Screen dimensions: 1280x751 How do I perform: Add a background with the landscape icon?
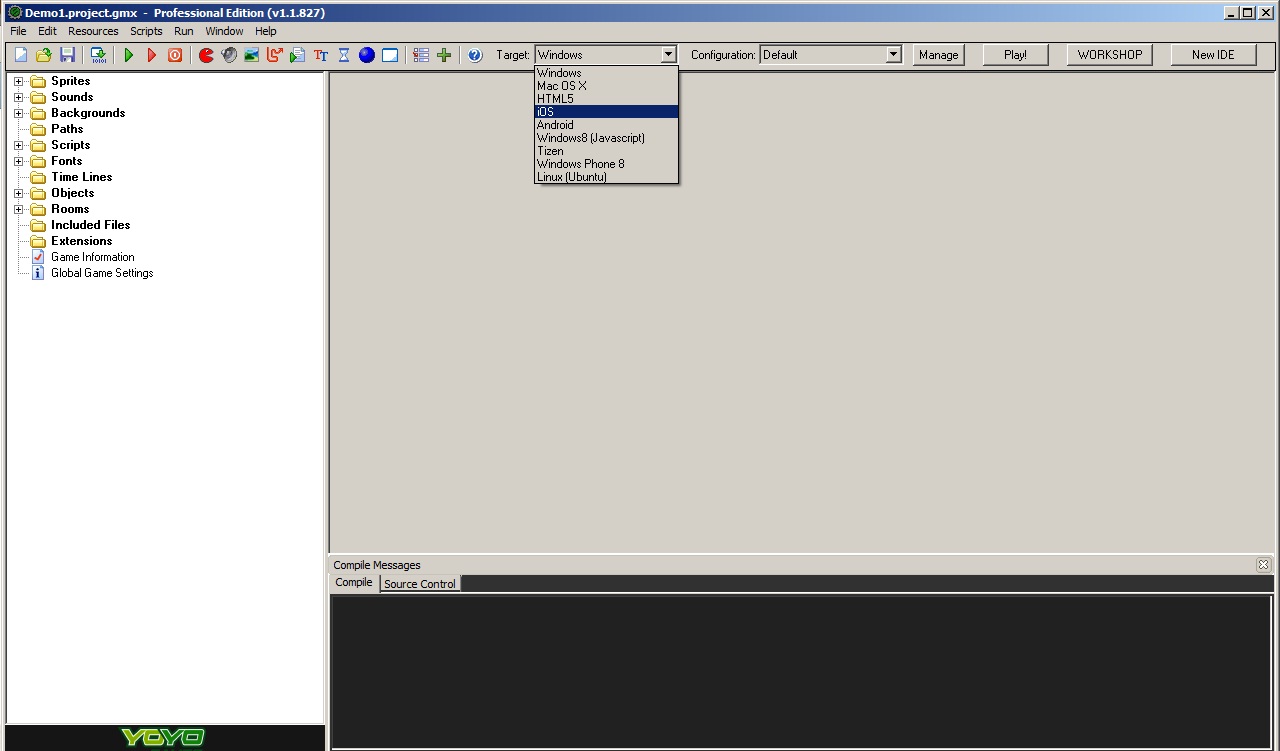coord(252,55)
